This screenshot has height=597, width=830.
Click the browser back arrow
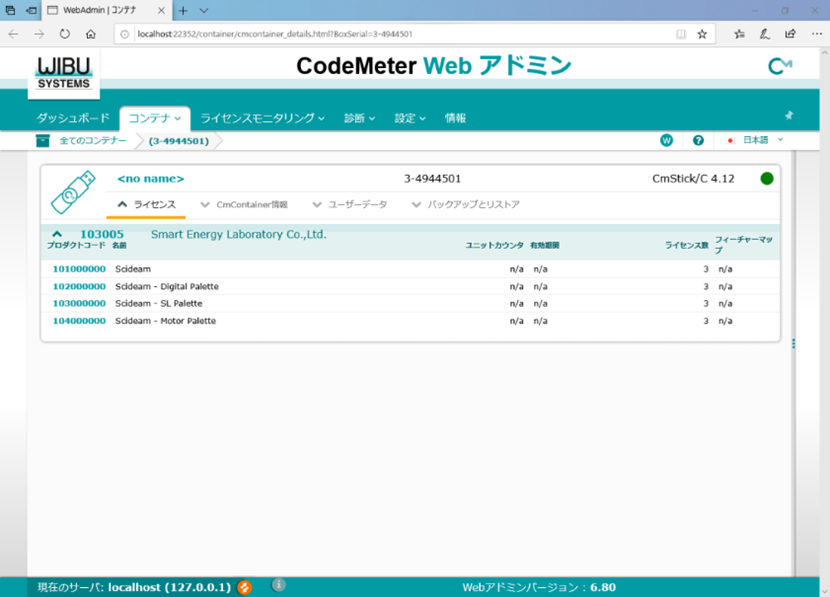pyautogui.click(x=14, y=34)
